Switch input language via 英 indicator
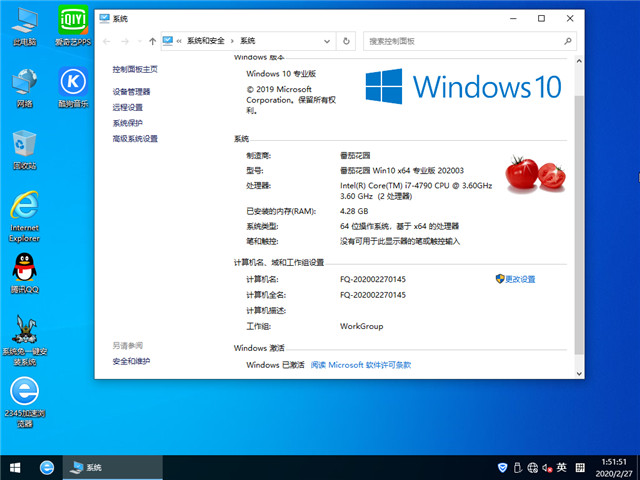The height and width of the screenshot is (480, 640). pyautogui.click(x=562, y=467)
